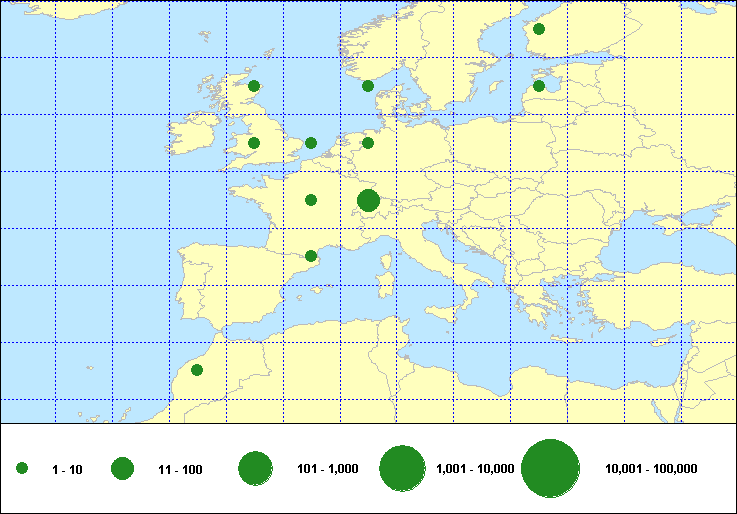Select the marker dot over southeast England

pyautogui.click(x=311, y=143)
